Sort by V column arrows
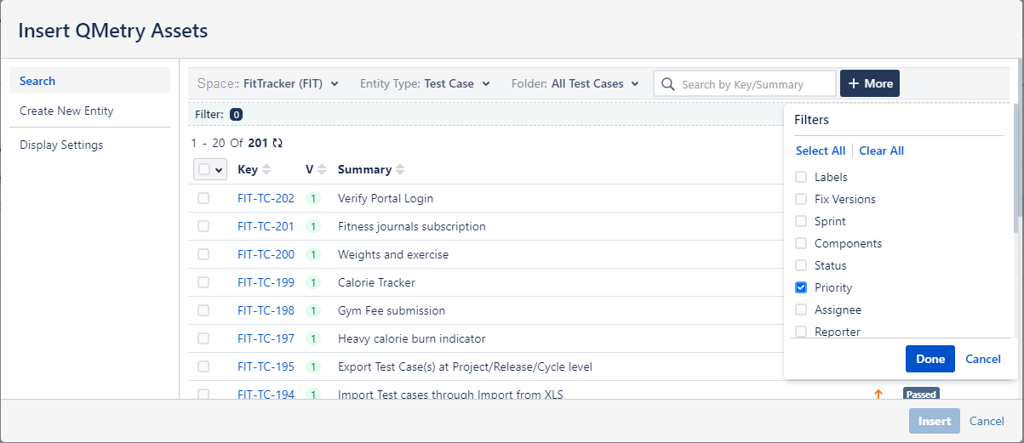 coord(322,170)
